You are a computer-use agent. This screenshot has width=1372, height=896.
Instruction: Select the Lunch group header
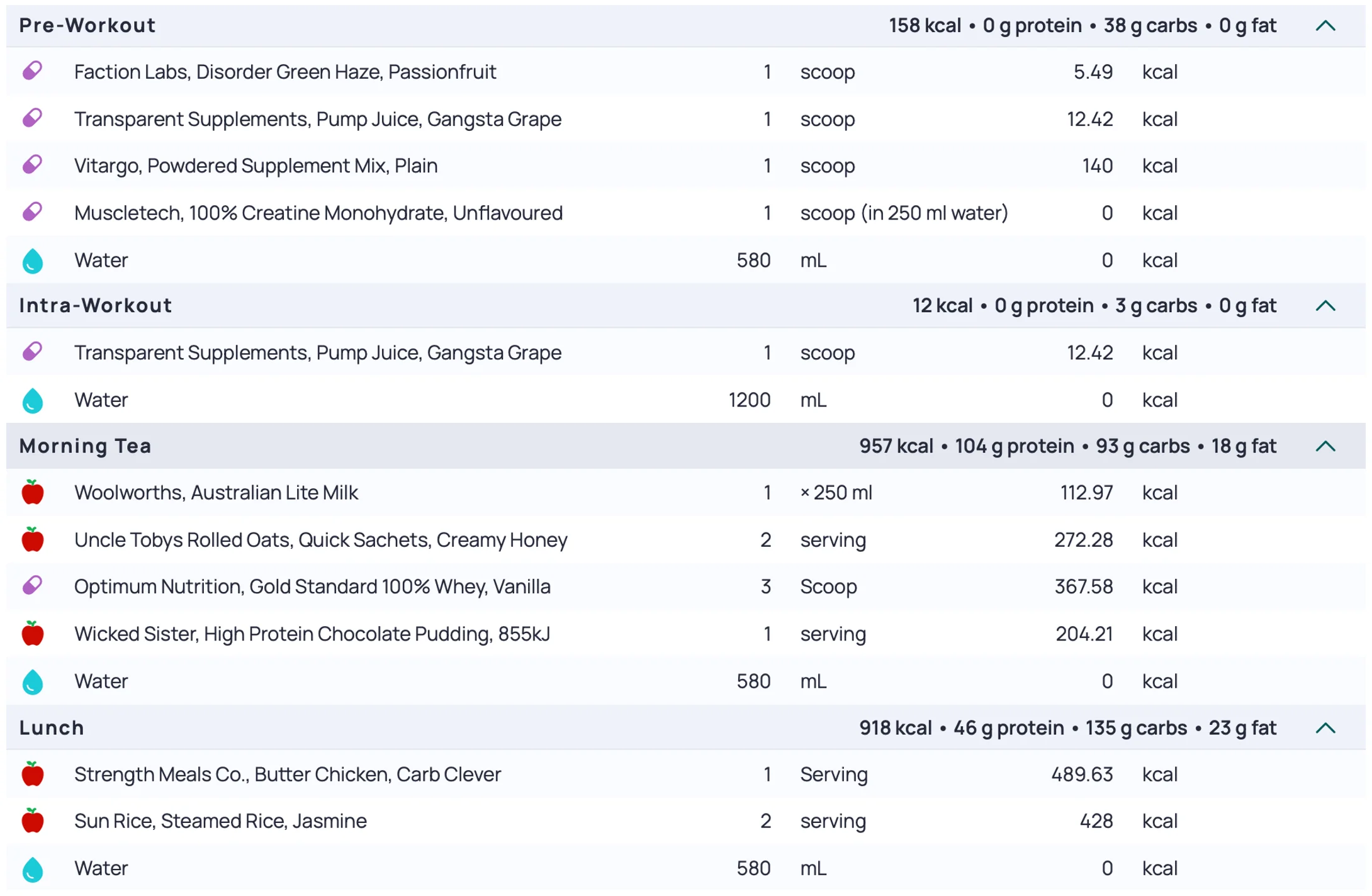pos(52,728)
